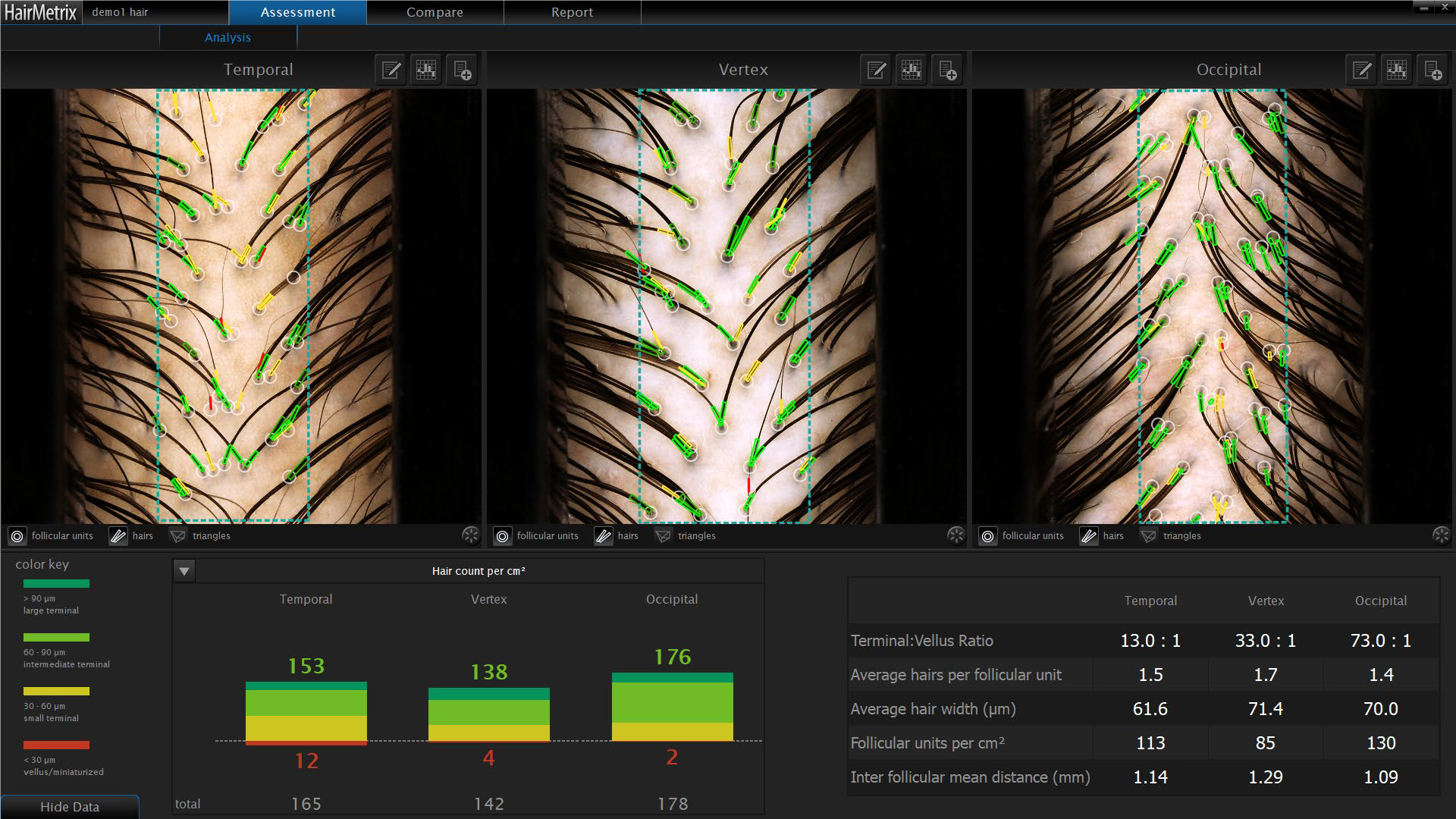Open the Report tab

tap(572, 12)
